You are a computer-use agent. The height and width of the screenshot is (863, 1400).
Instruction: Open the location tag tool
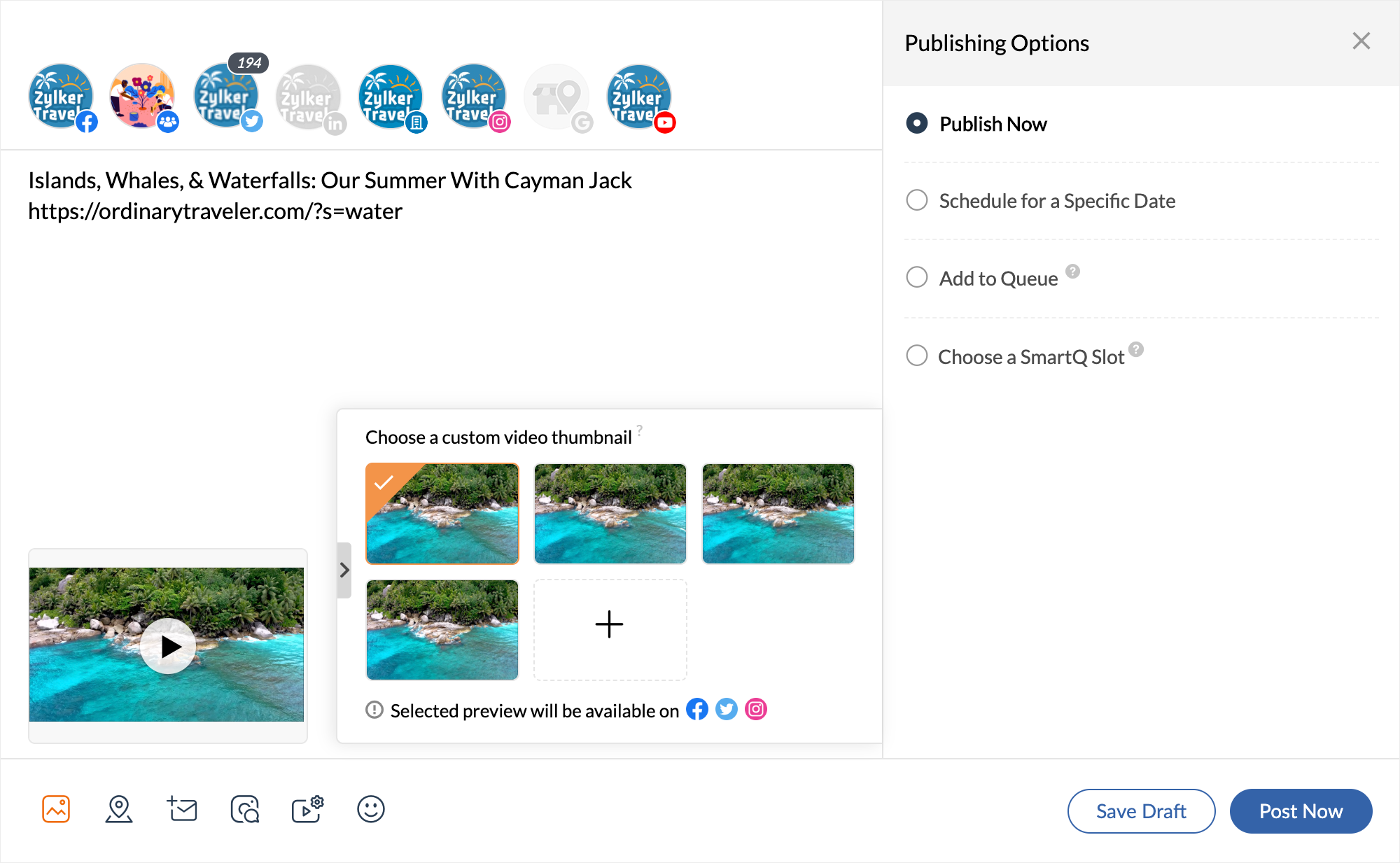(120, 811)
